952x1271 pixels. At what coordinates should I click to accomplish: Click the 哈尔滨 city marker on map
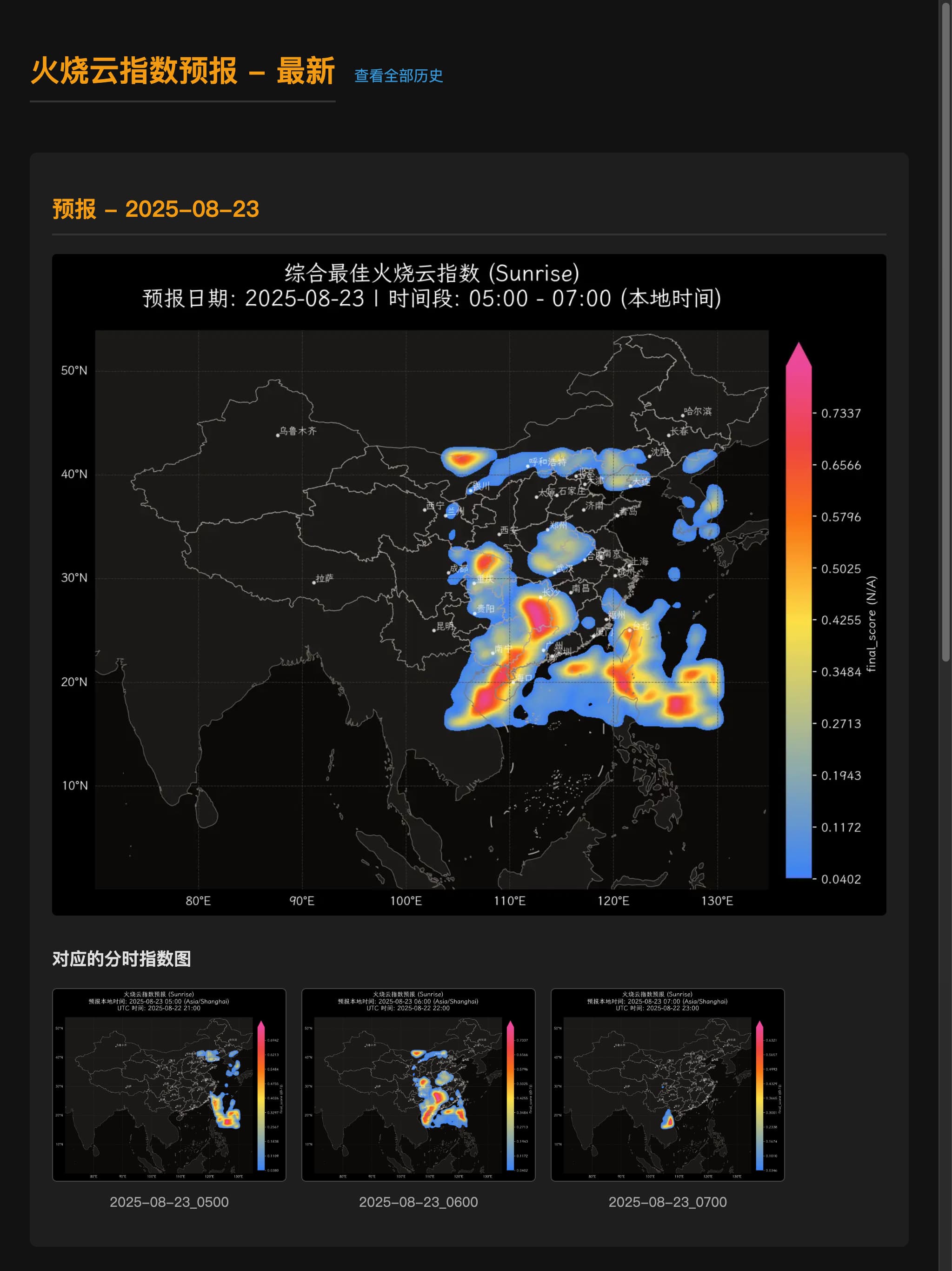click(683, 415)
